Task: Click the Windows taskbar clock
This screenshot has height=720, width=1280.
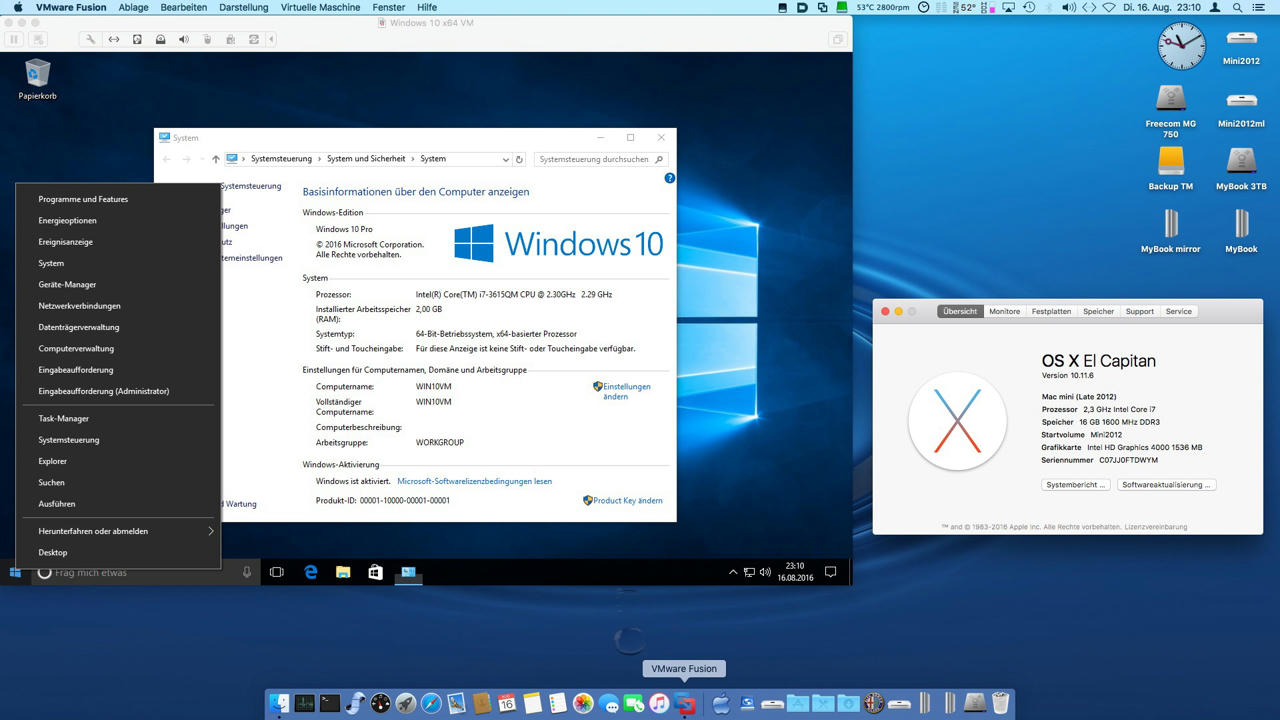Action: (796, 572)
